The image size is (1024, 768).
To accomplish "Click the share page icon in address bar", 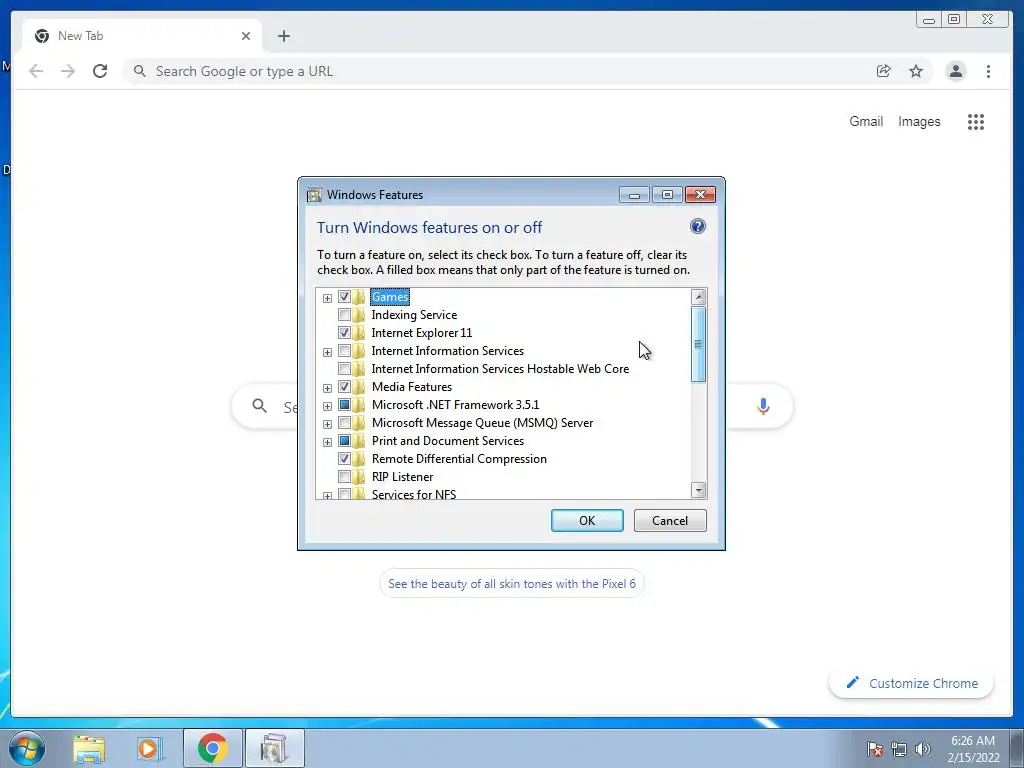I will [884, 71].
